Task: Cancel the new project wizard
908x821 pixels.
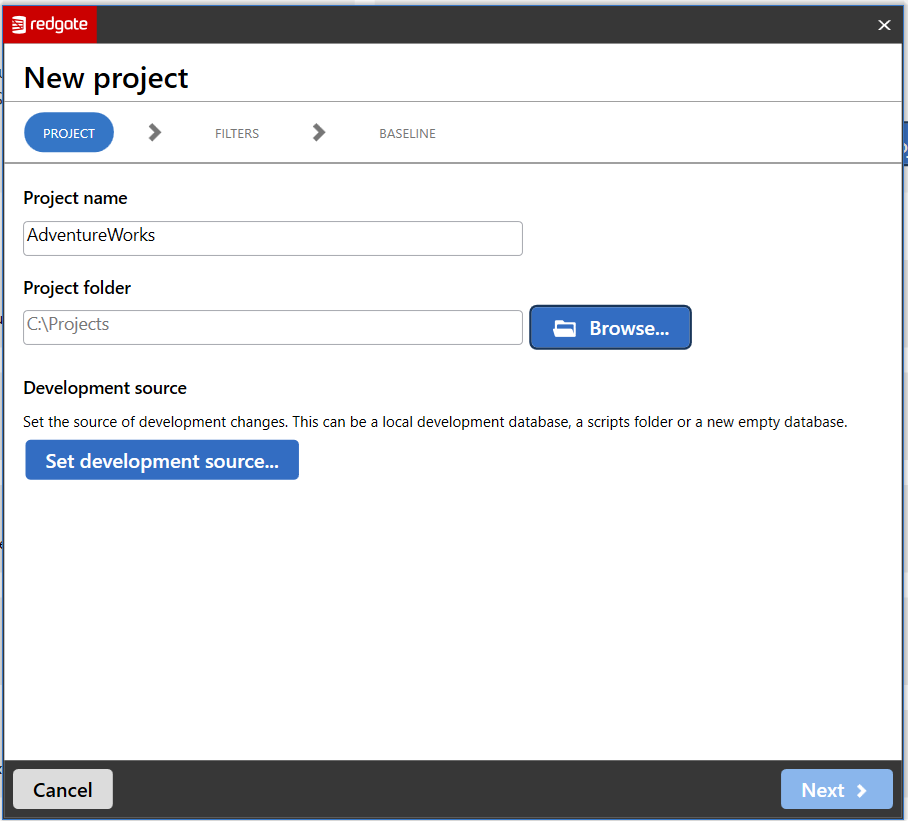Action: pos(63,790)
